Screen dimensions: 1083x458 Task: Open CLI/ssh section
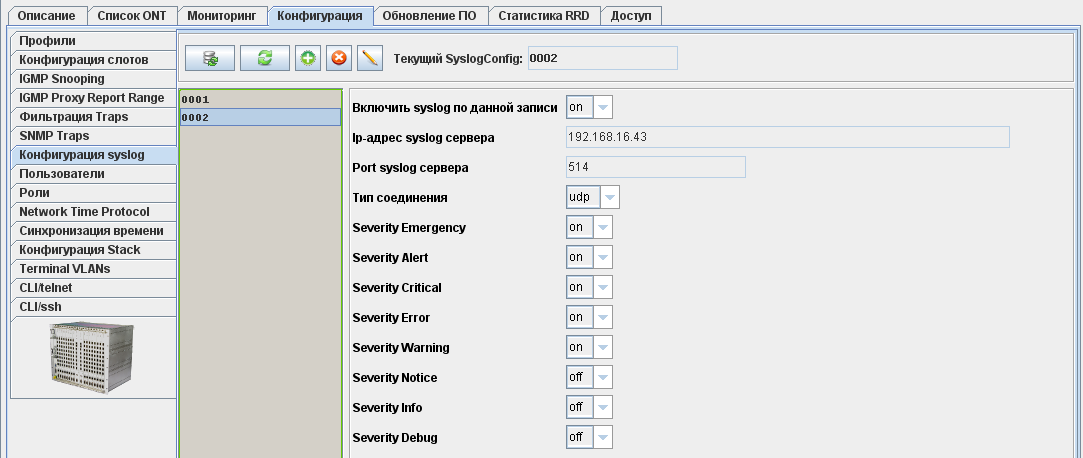click(94, 307)
